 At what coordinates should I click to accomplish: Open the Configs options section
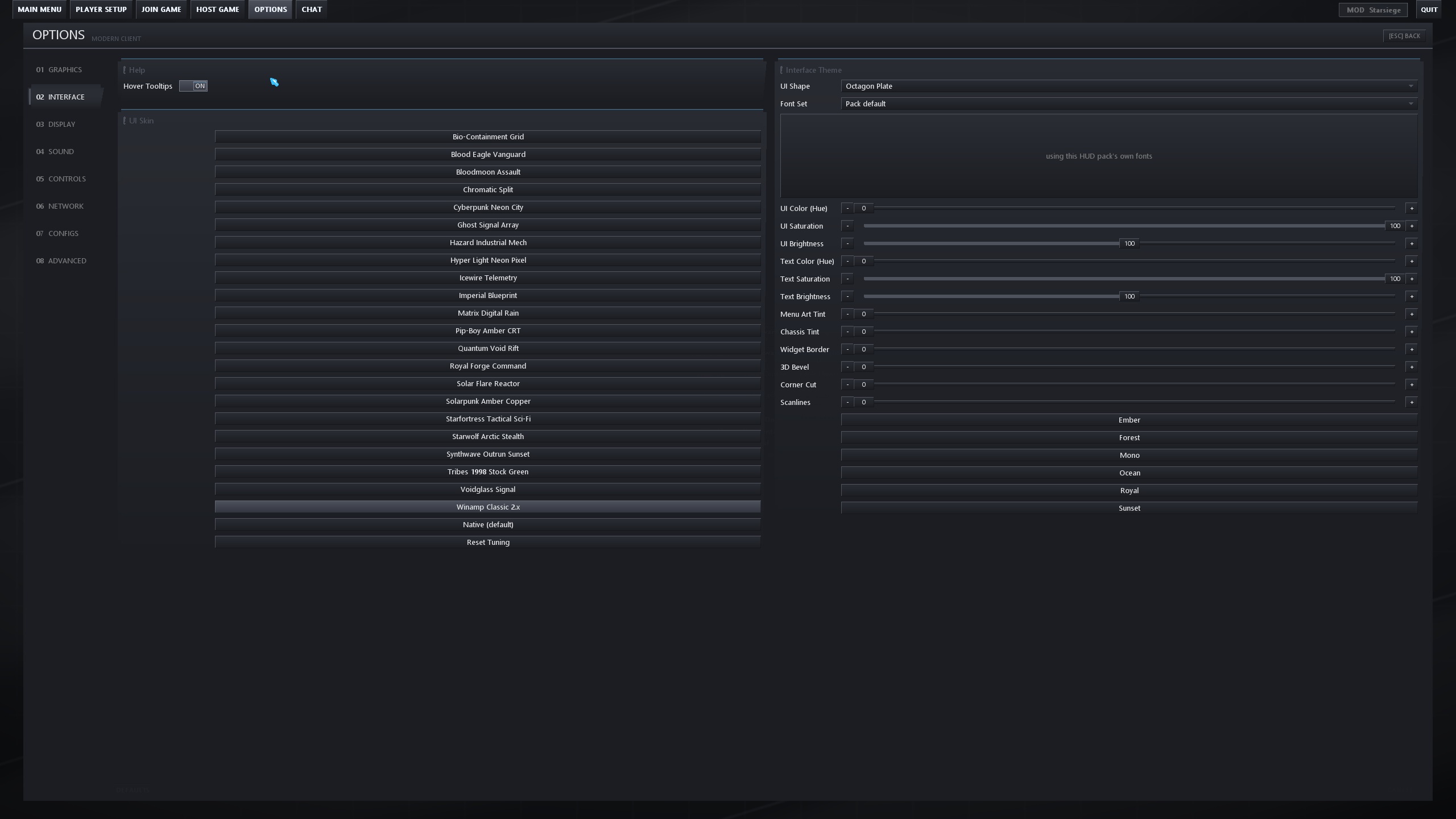point(65,233)
